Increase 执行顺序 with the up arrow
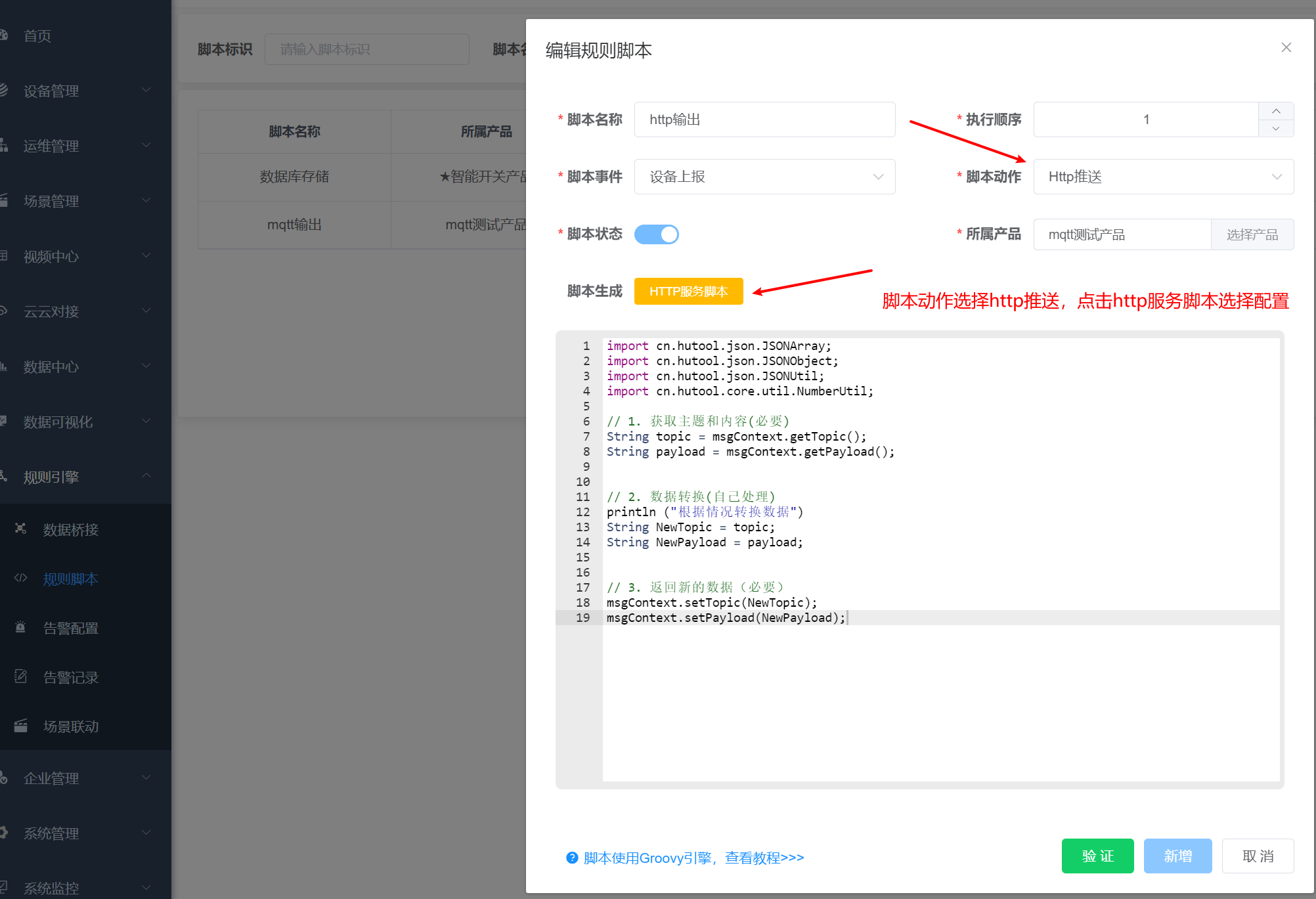Screen dimensions: 1316x899 pos(1276,111)
